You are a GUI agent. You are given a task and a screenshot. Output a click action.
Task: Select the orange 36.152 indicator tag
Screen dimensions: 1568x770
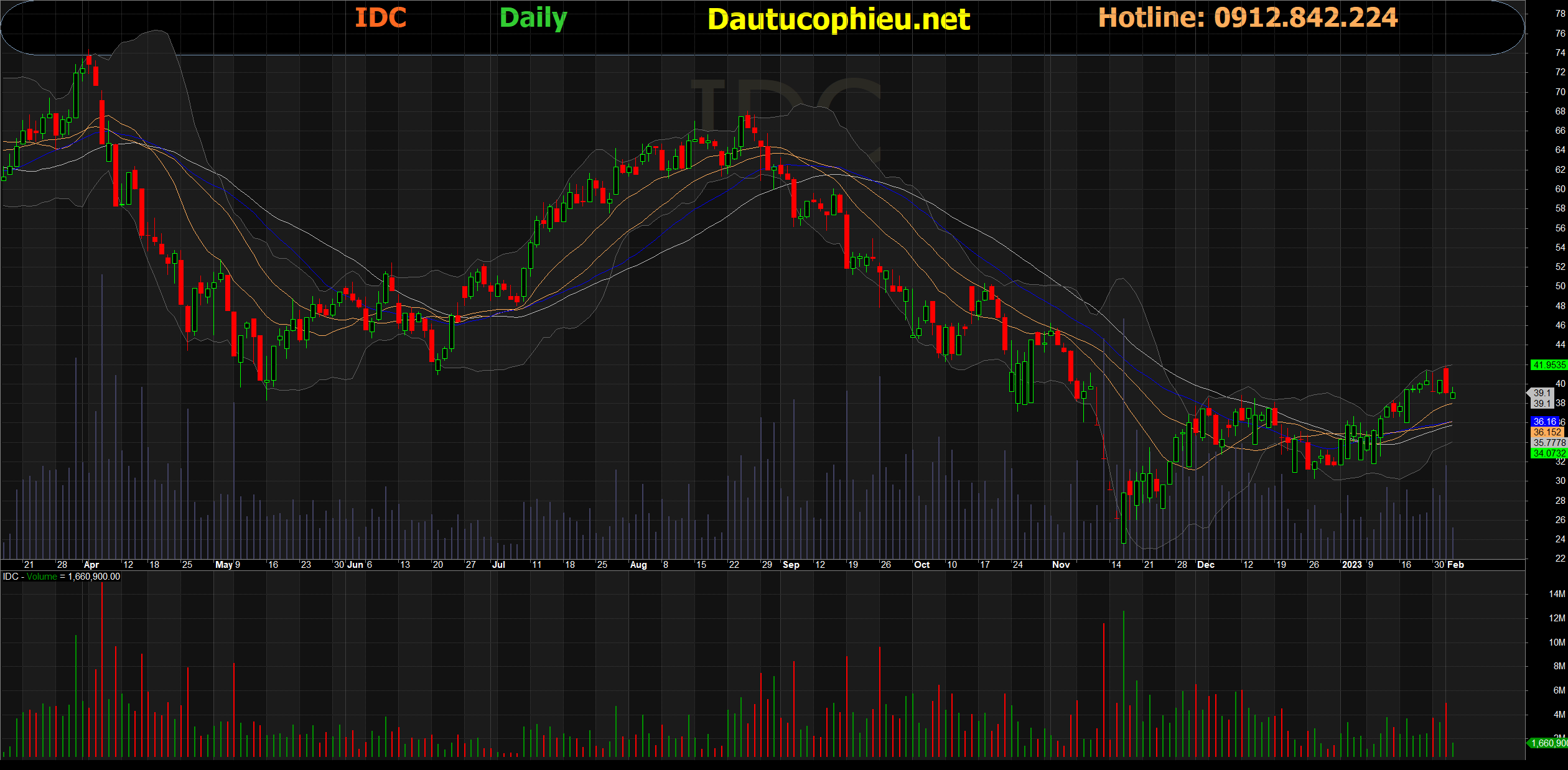(x=1547, y=432)
